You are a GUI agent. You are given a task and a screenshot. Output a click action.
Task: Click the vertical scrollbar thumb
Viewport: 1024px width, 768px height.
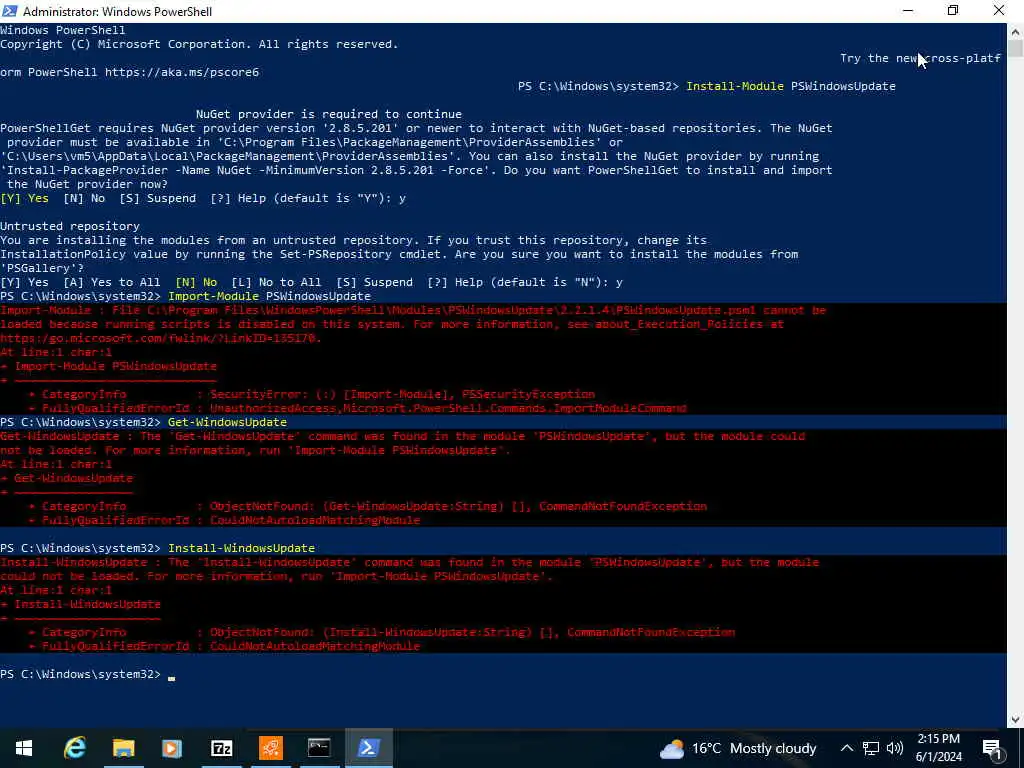coord(1016,49)
